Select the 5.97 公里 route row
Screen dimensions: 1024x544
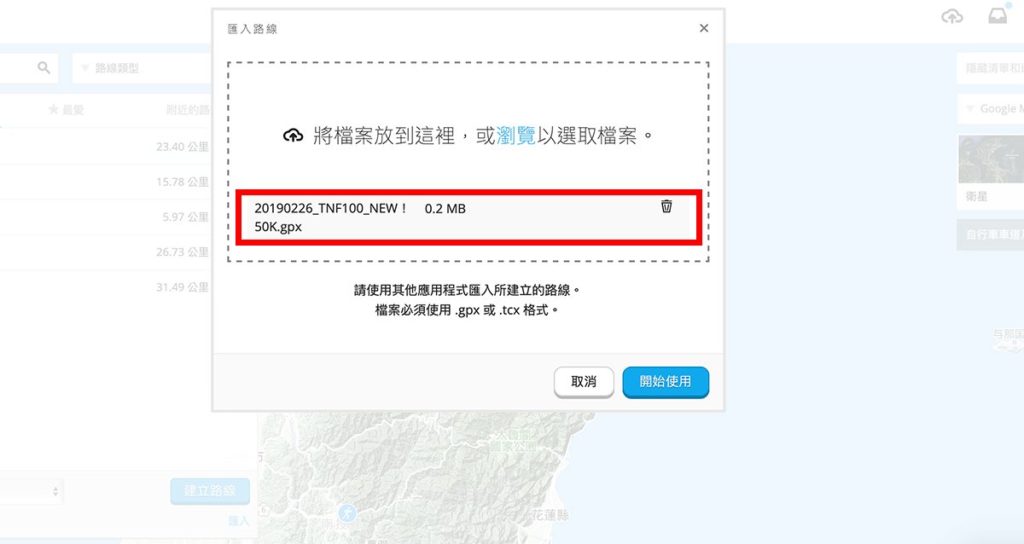[106, 217]
